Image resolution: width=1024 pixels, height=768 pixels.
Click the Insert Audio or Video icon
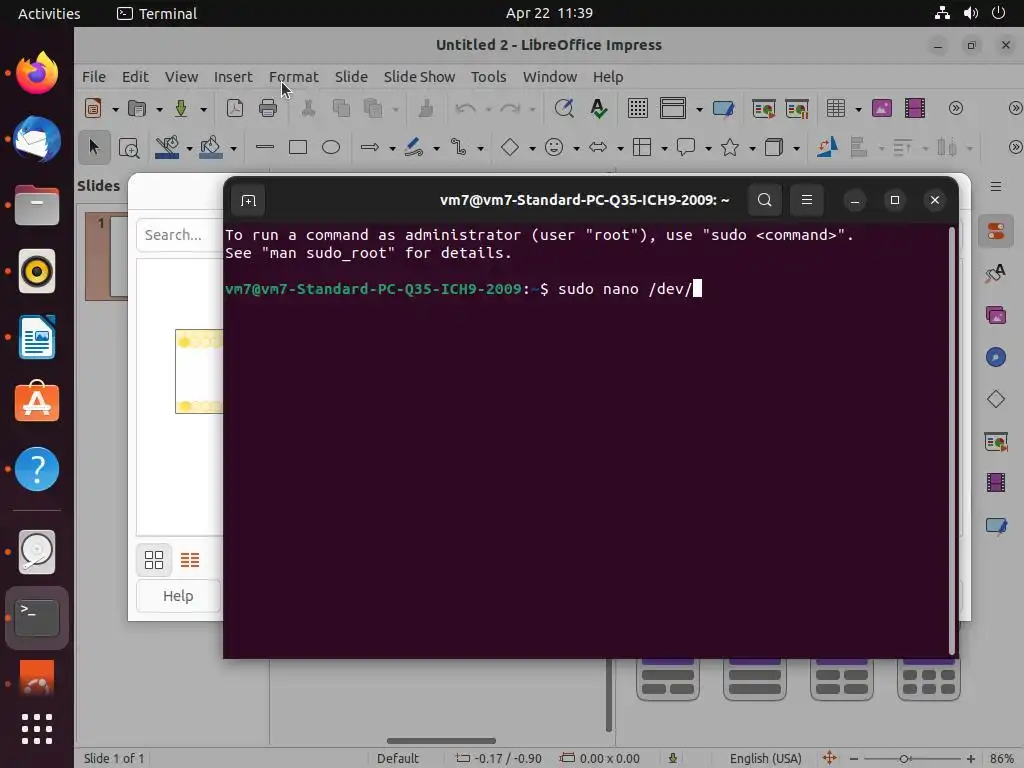click(x=915, y=108)
